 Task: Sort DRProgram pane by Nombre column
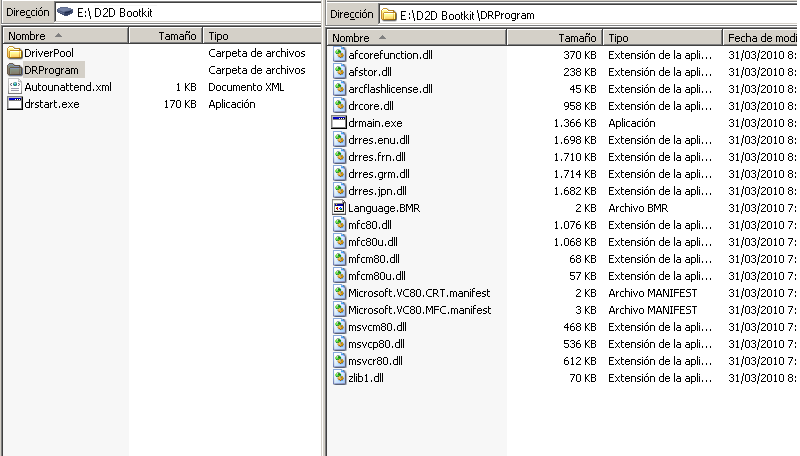pos(417,38)
